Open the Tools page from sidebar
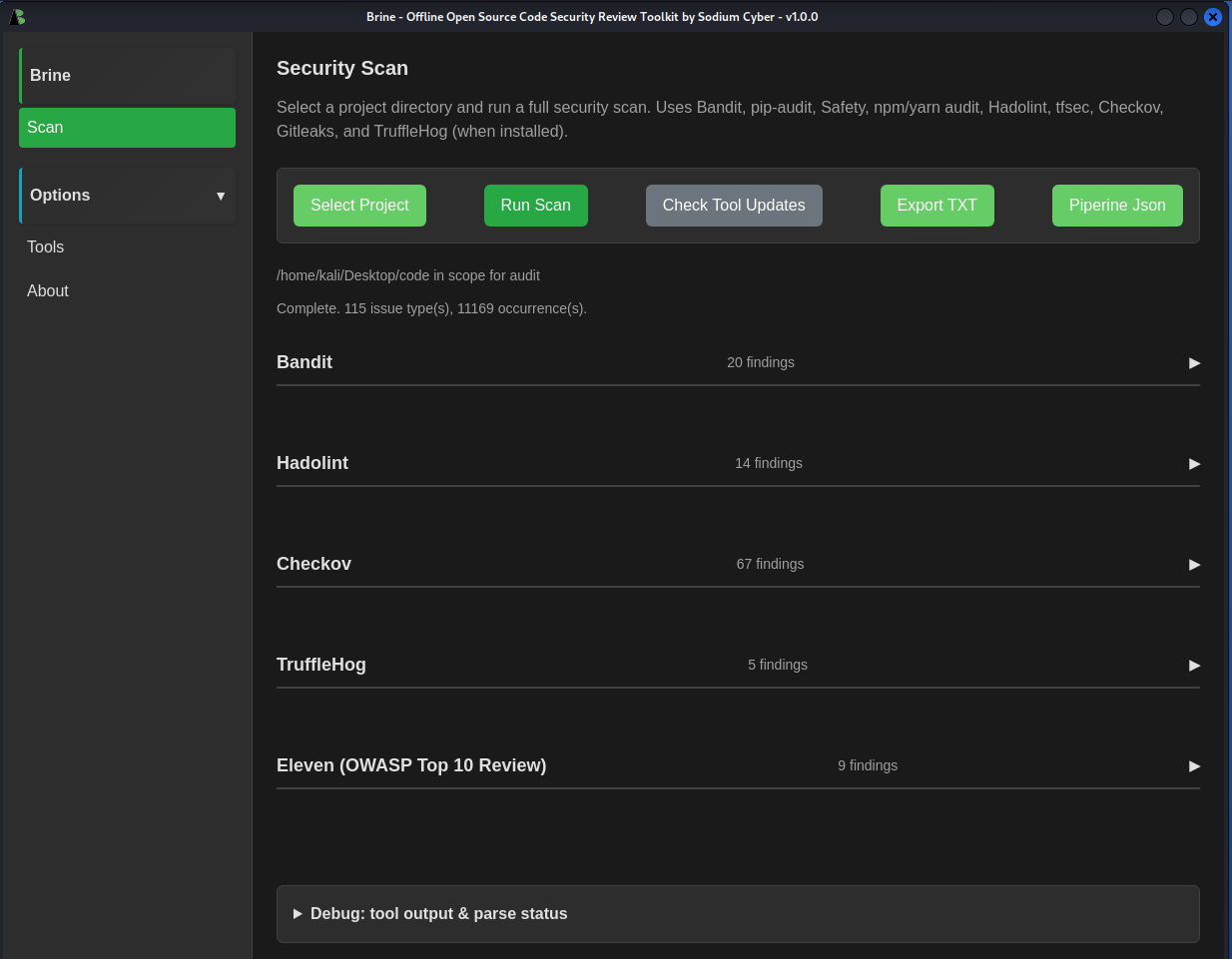The image size is (1232, 959). [46, 247]
